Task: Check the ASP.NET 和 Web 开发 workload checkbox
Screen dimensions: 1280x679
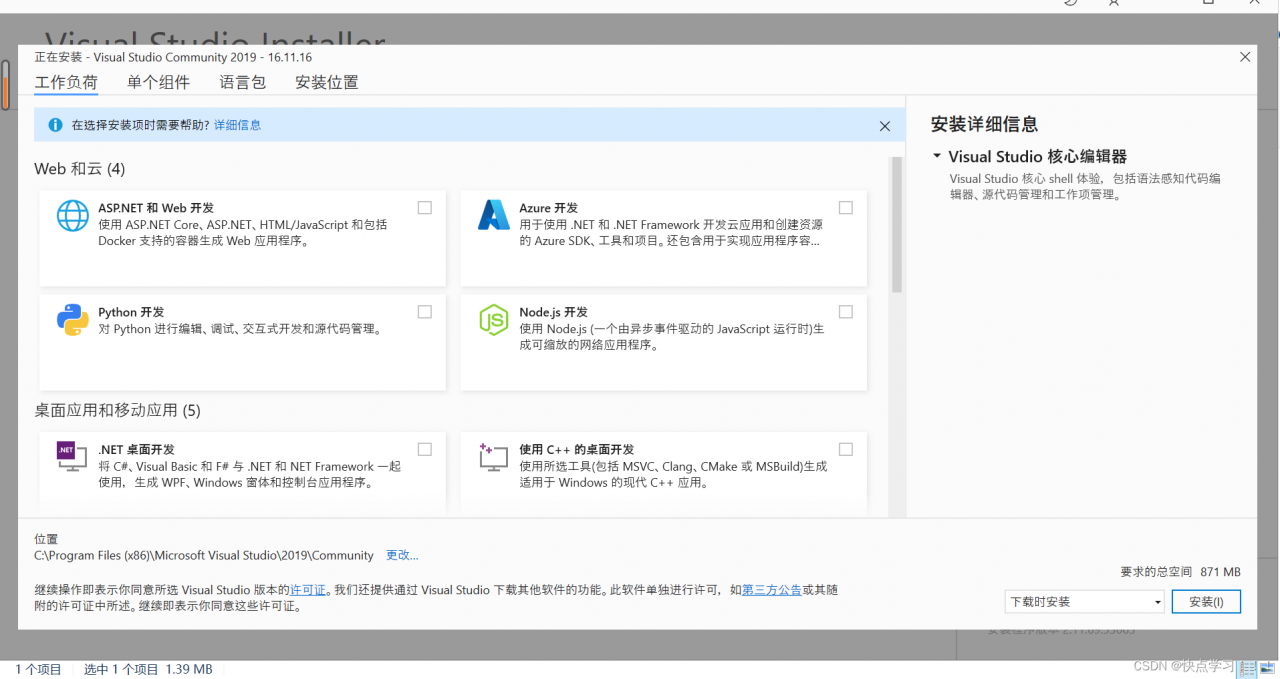Action: (425, 208)
